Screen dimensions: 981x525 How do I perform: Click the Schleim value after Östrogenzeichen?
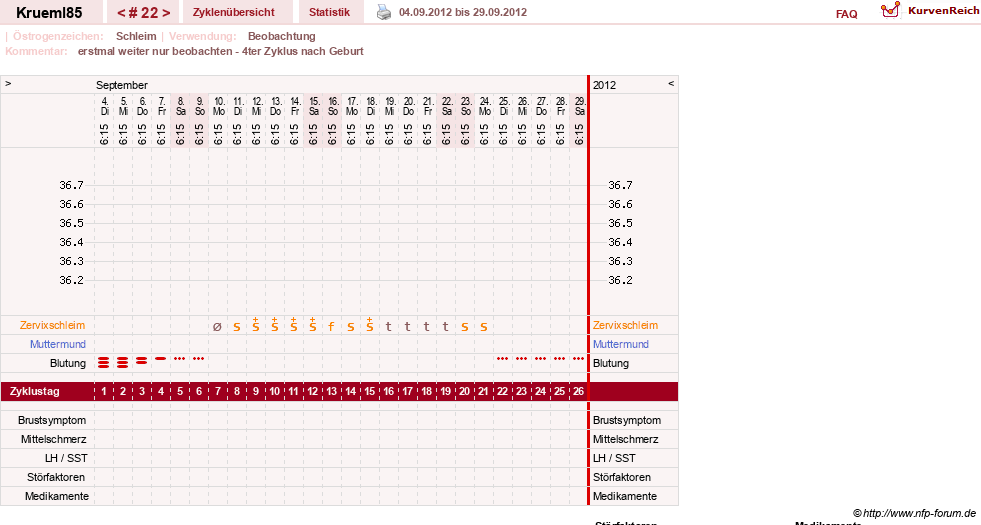pyautogui.click(x=136, y=36)
